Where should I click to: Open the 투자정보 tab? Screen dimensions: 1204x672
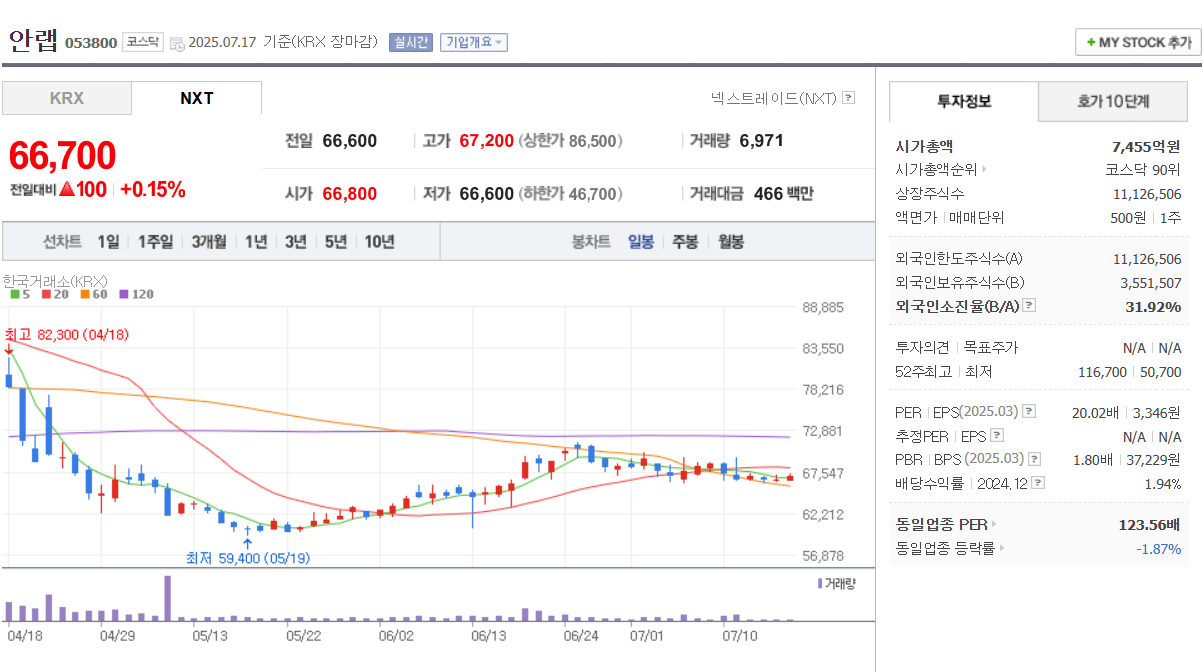[x=964, y=101]
